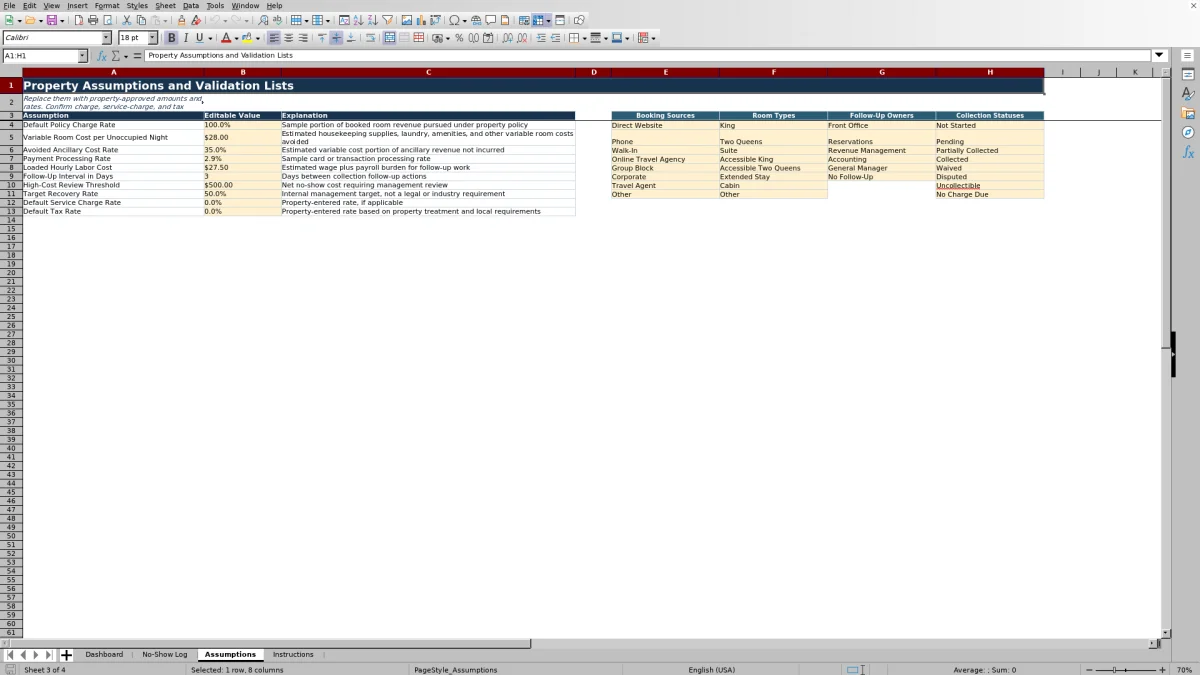Viewport: 1200px width, 675px height.
Task: Open the Font Name dropdown
Action: pyautogui.click(x=107, y=38)
